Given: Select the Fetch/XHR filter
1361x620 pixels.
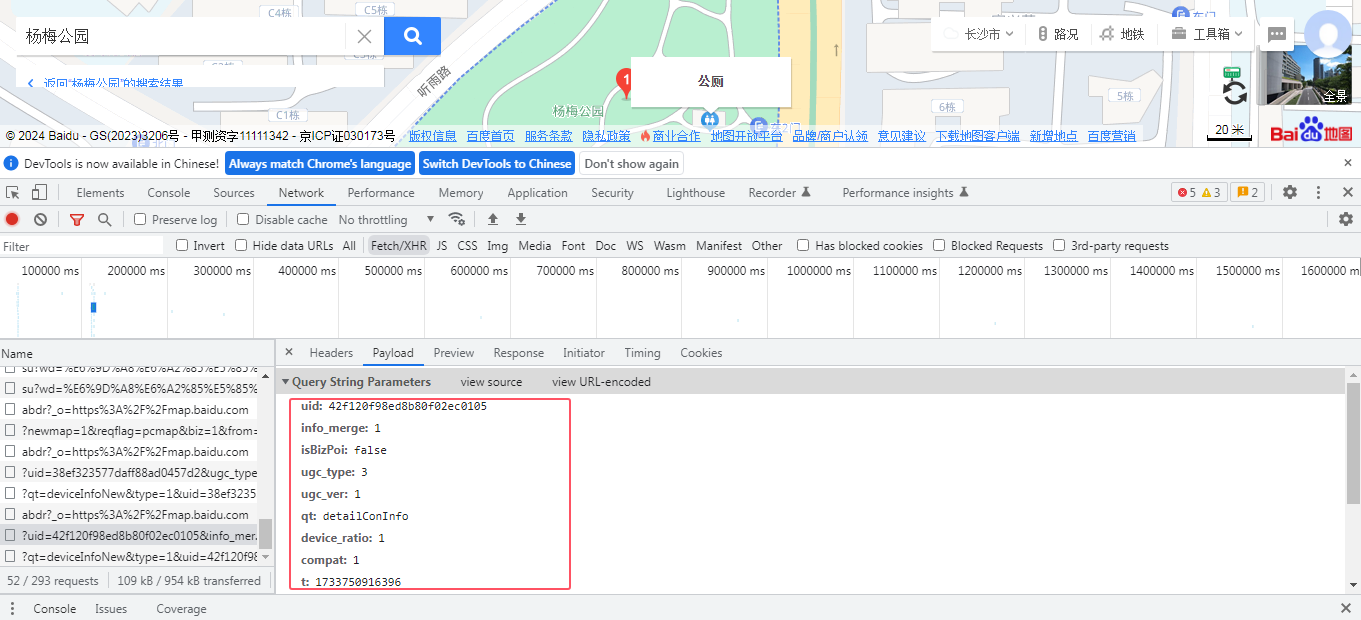Looking at the screenshot, I should (398, 246).
